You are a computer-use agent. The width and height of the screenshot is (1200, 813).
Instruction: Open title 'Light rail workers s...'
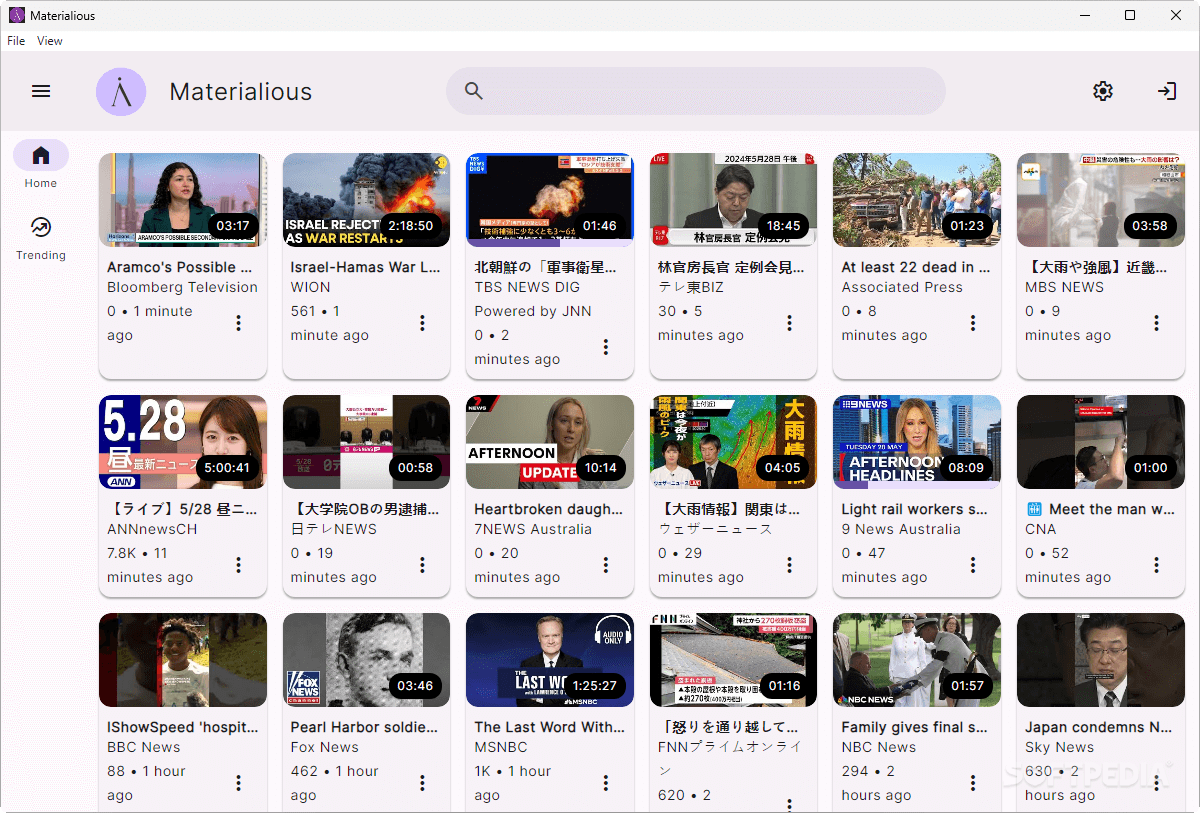point(915,509)
